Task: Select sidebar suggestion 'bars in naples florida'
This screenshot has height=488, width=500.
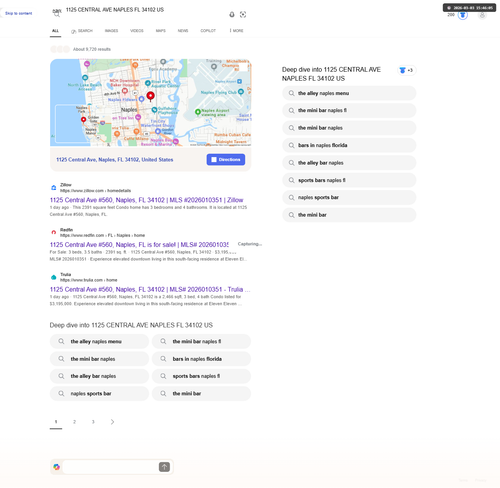Action: pos(349,145)
